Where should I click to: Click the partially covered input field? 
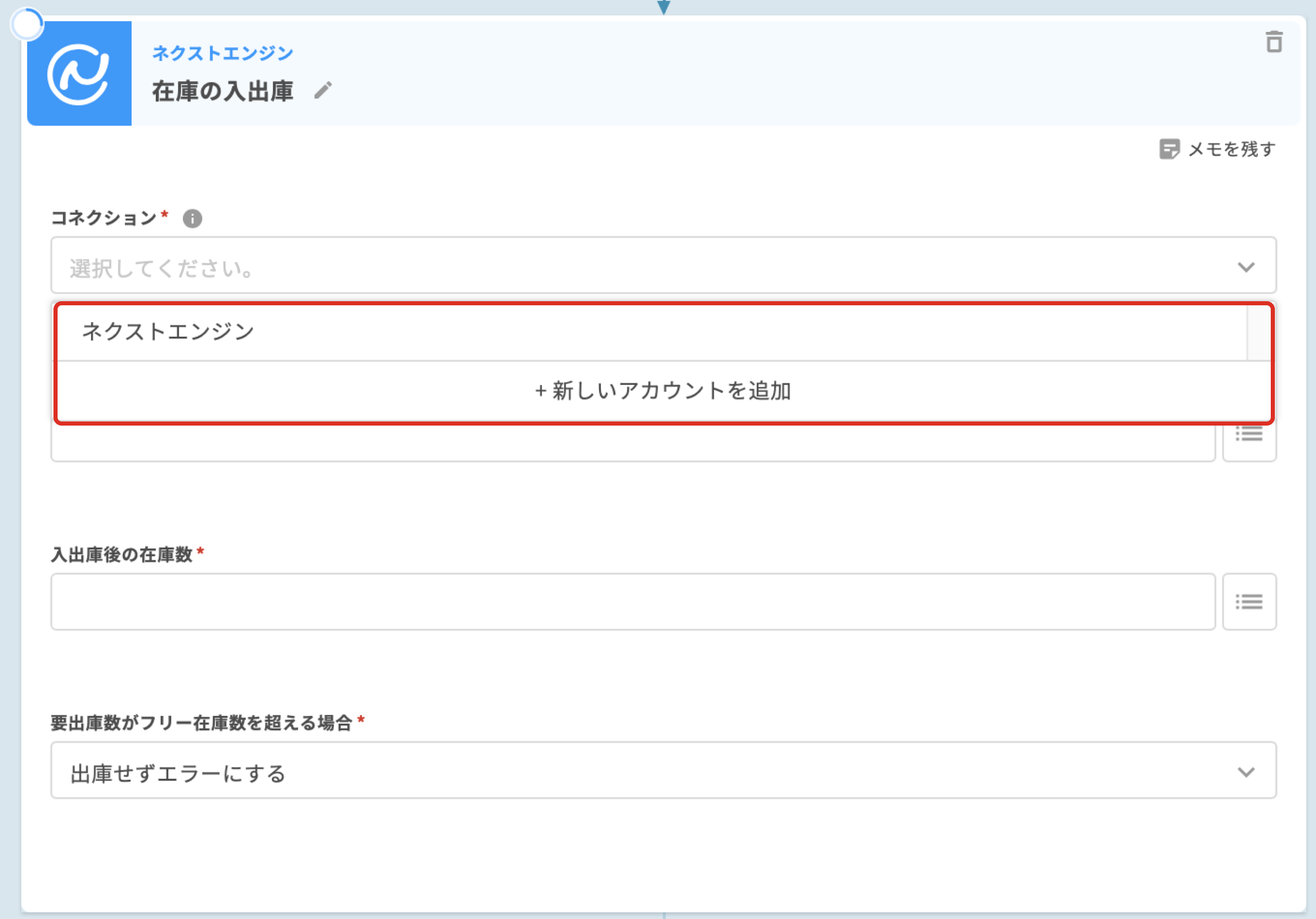[632, 444]
